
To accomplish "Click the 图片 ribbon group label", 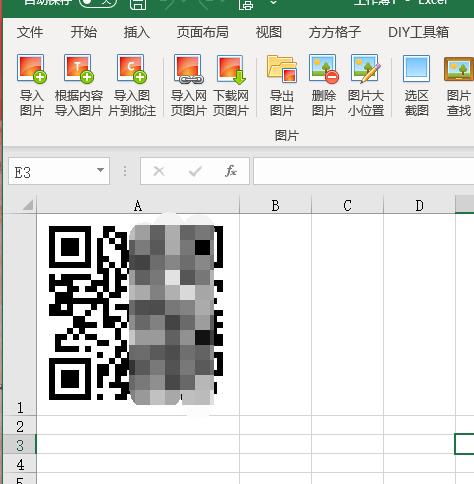I will point(287,135).
